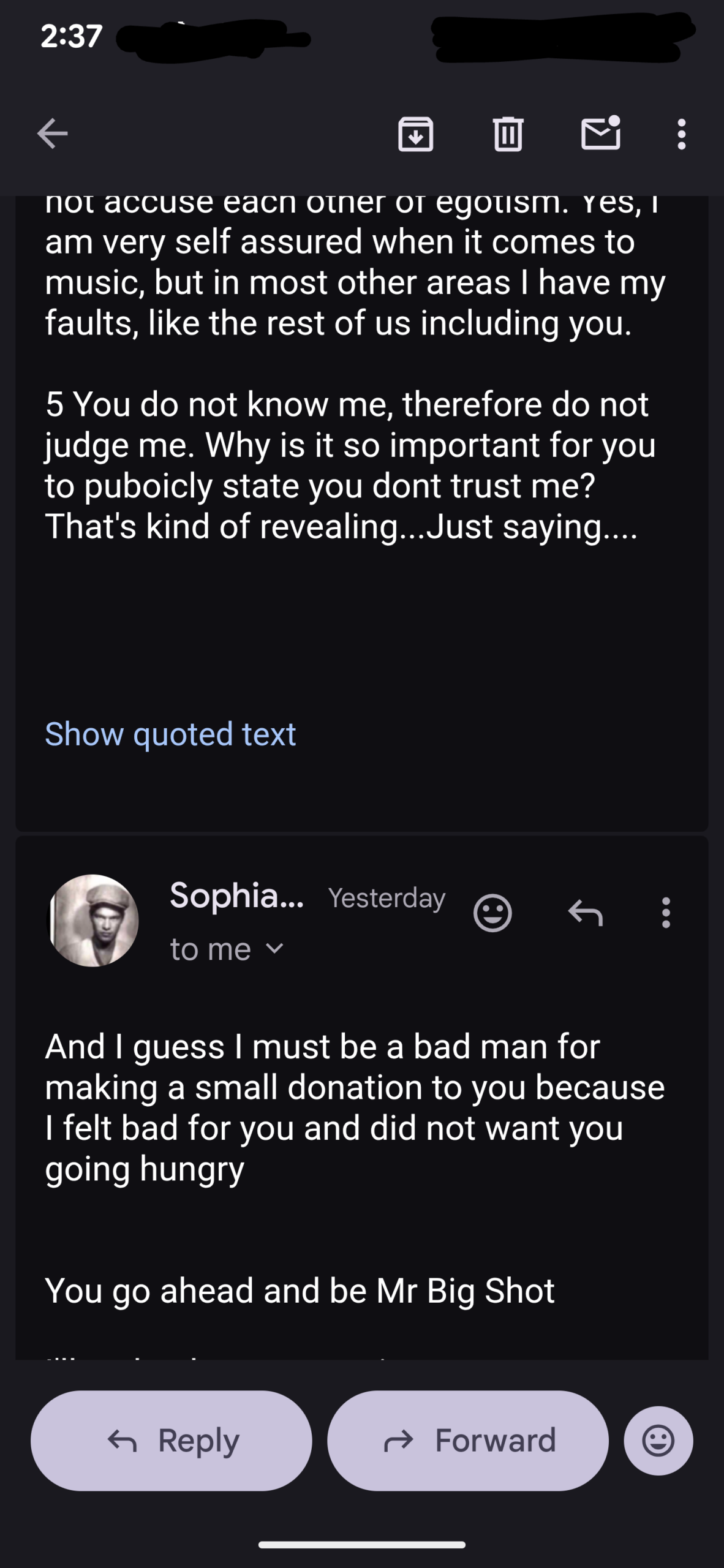Tap the "Yesterday" message timestamp

387,898
